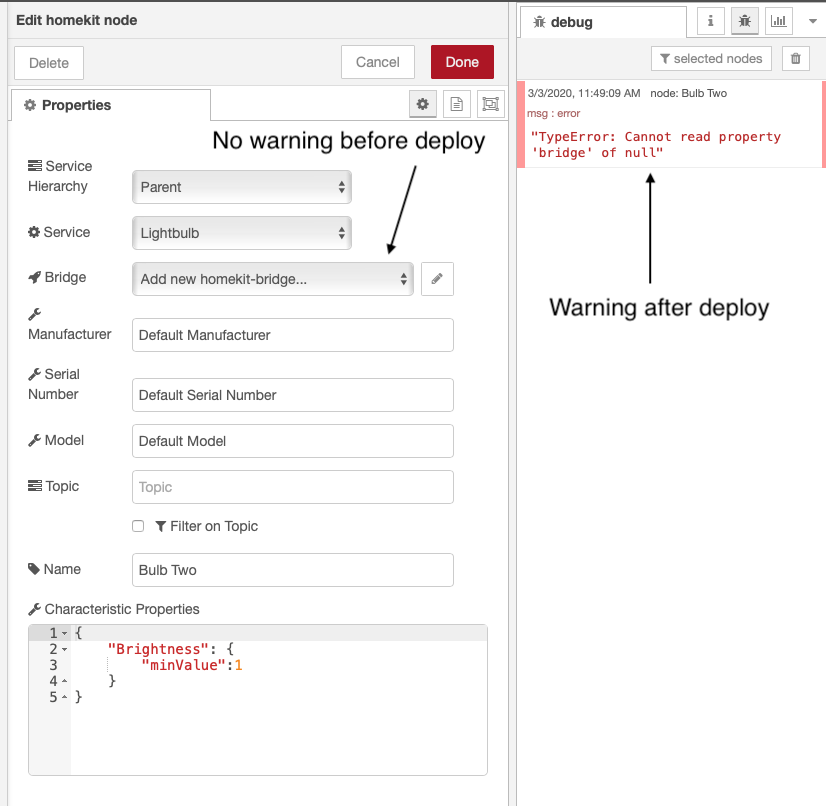Click the empty Topic input field
Viewport: 826px width, 806px height.
pos(293,487)
